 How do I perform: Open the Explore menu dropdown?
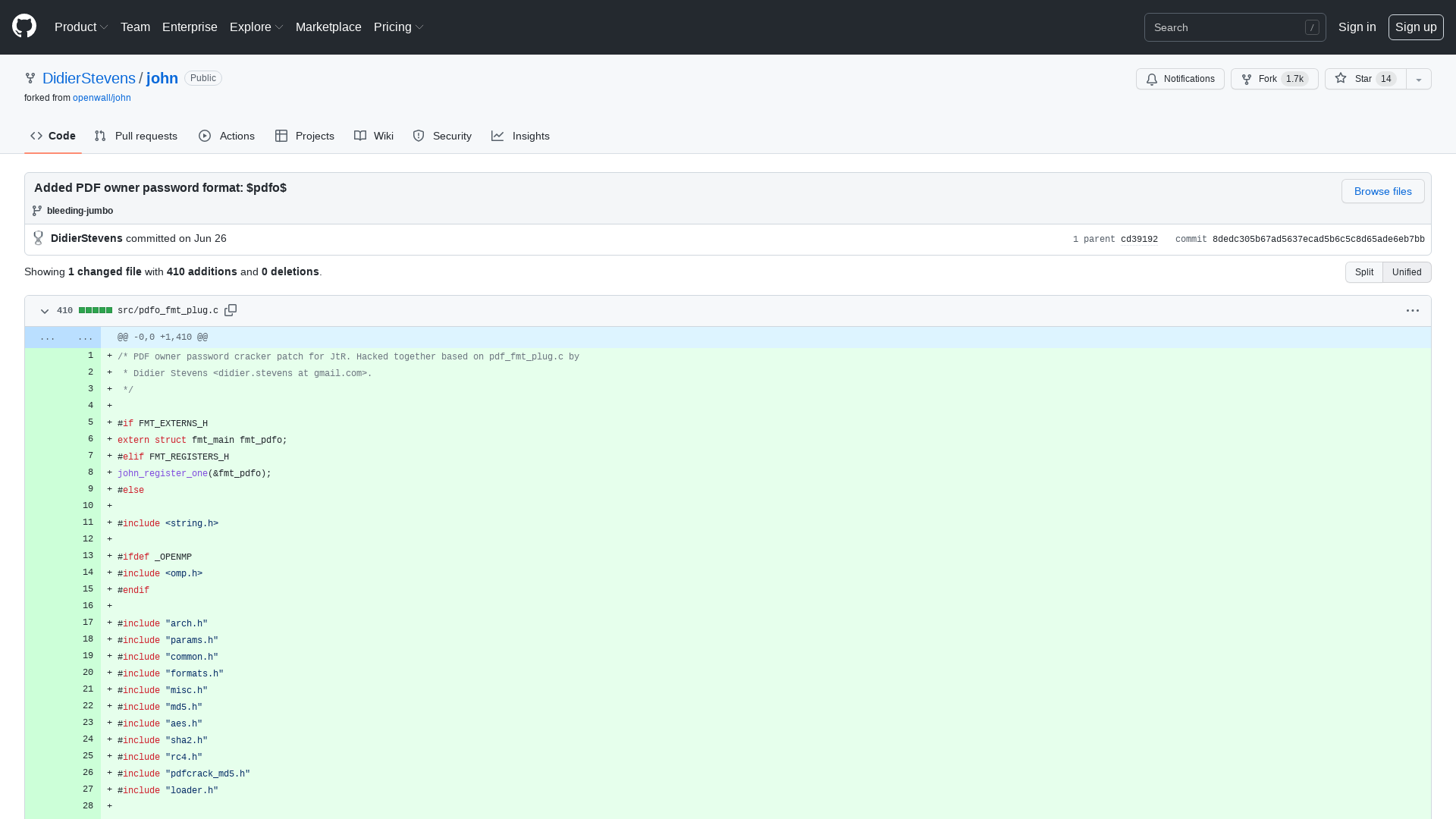[x=256, y=27]
